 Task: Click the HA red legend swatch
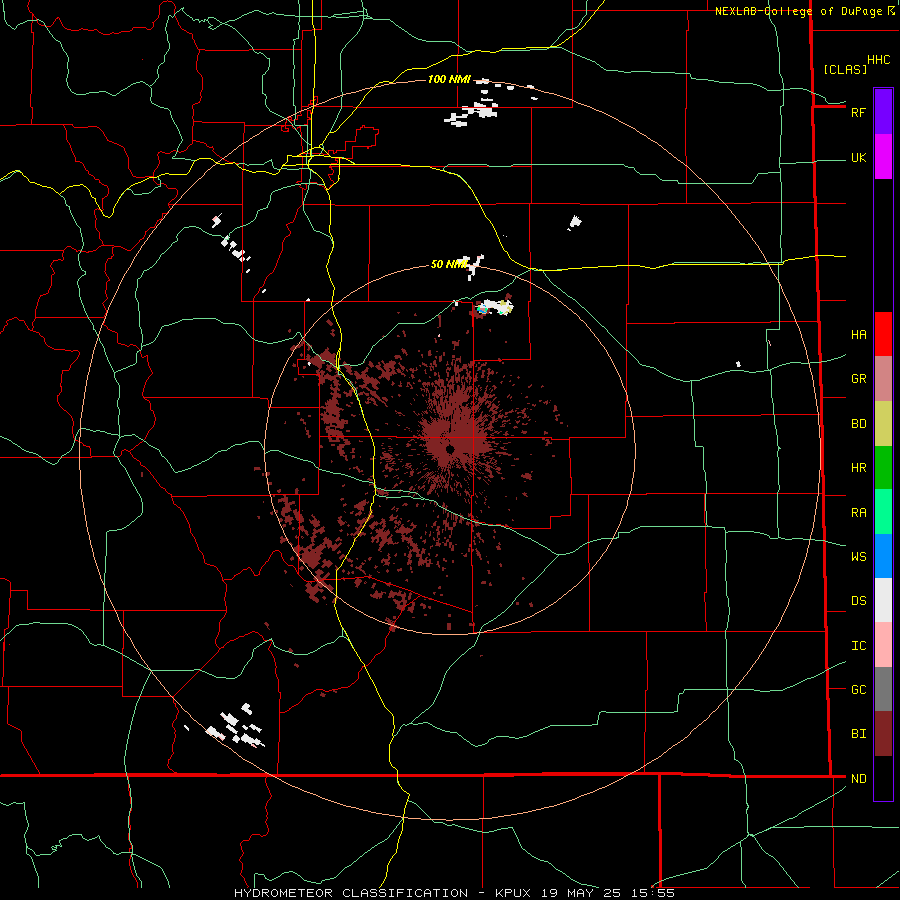(x=883, y=334)
